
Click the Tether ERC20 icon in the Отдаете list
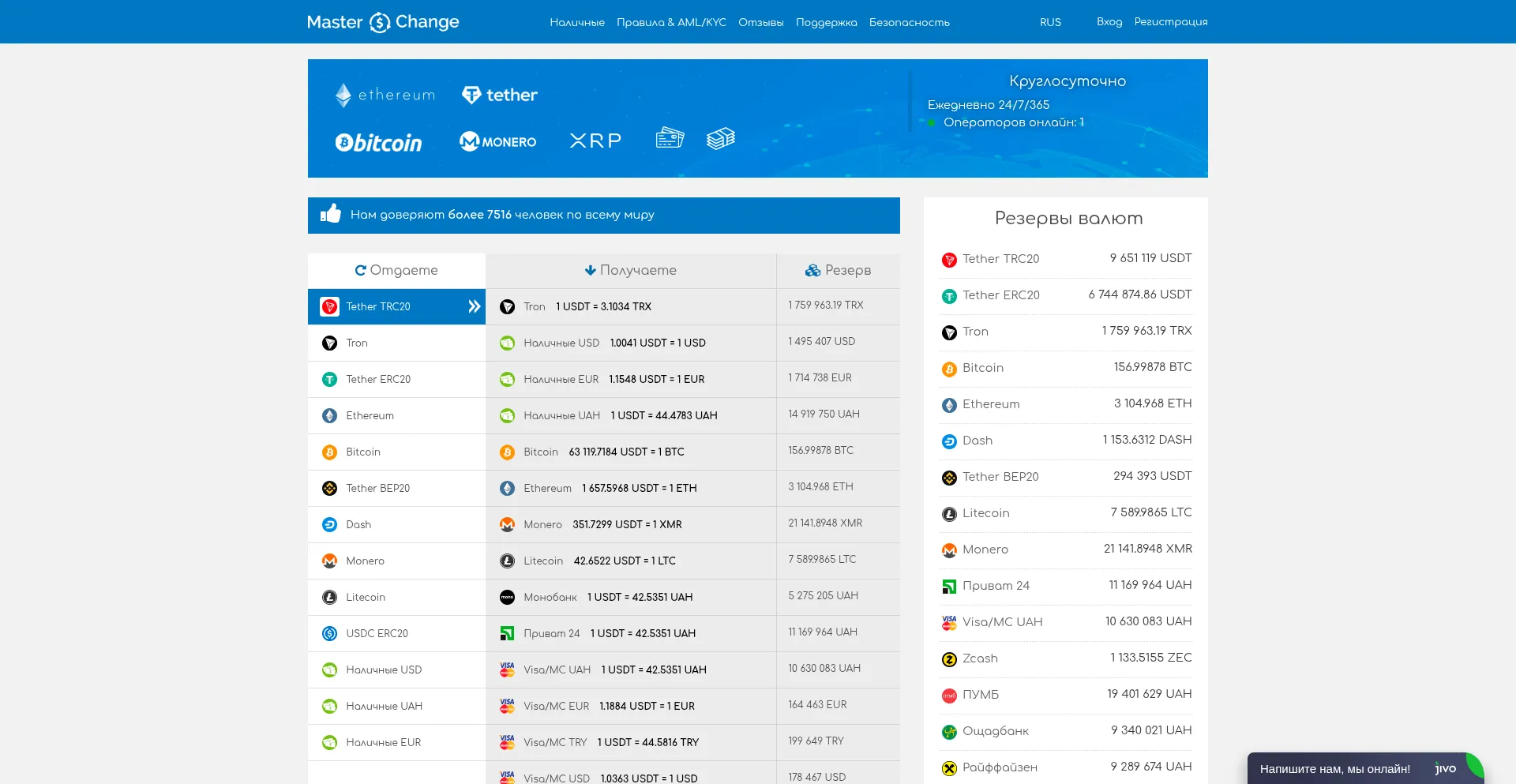pyautogui.click(x=329, y=380)
